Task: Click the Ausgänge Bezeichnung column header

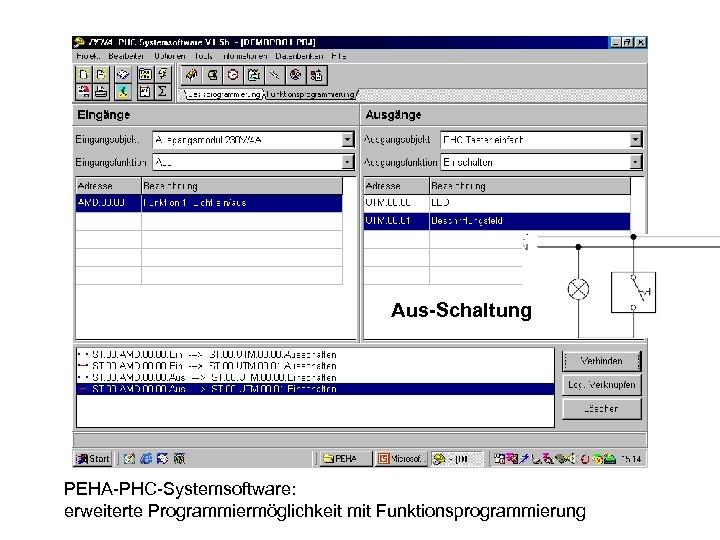Action: (530, 186)
